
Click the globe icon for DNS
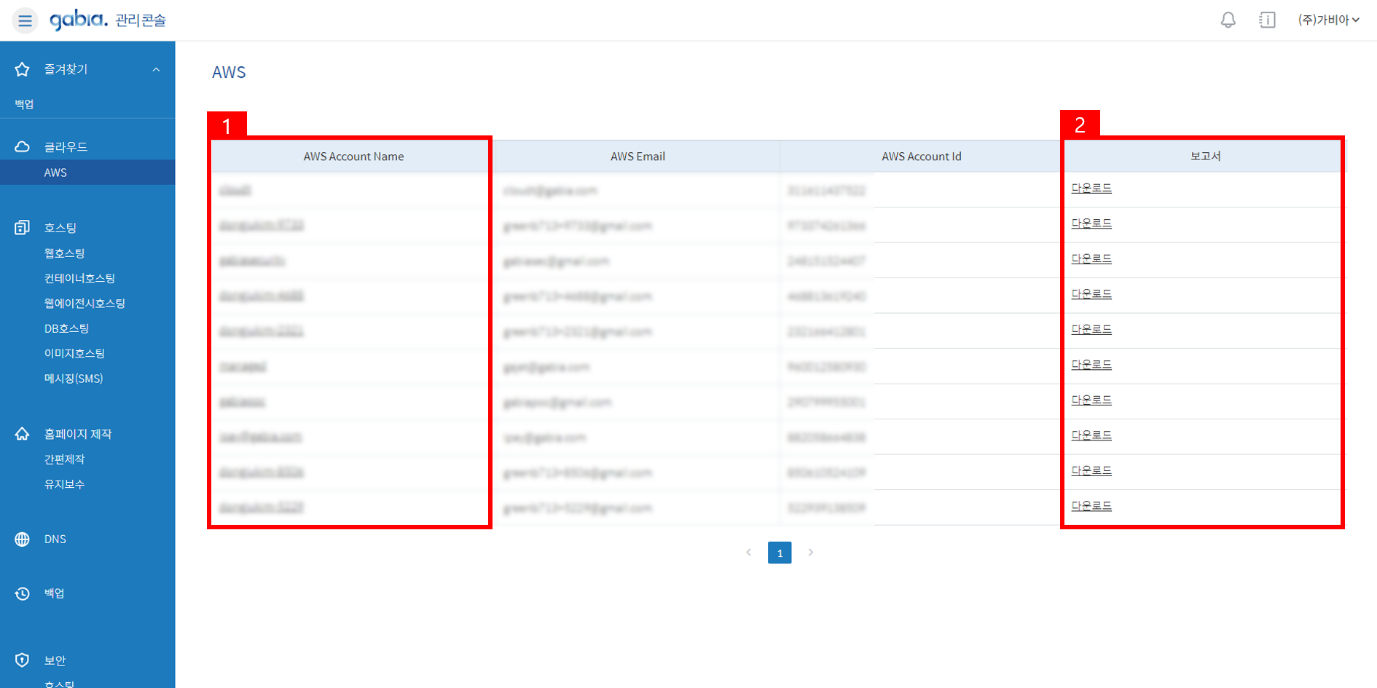[22, 539]
